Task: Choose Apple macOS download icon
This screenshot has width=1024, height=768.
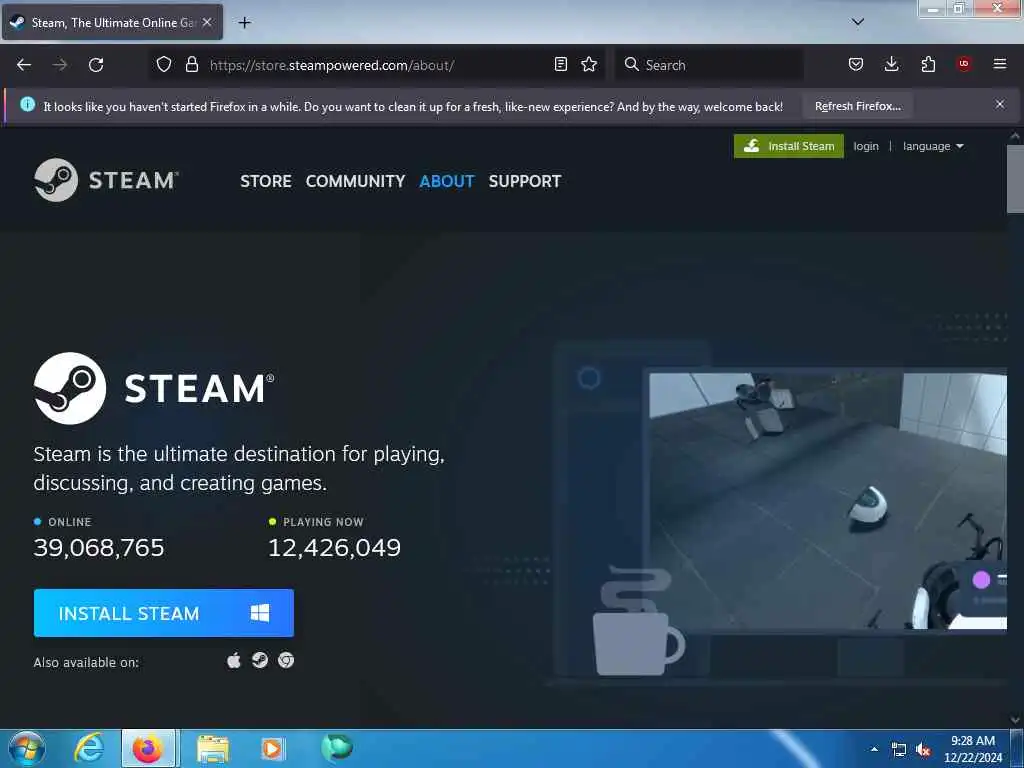Action: (234, 661)
